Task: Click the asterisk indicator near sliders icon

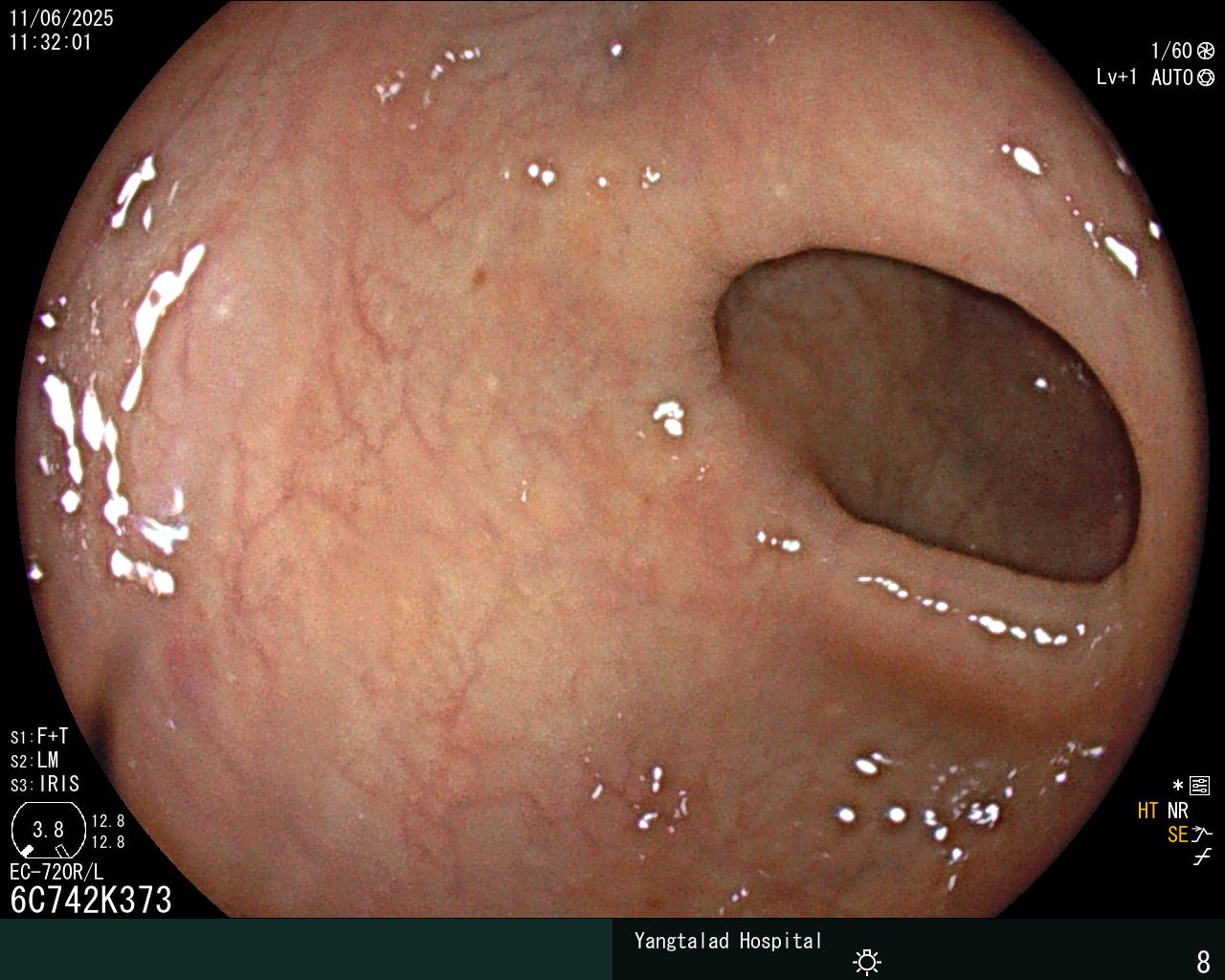Action: click(x=1177, y=786)
